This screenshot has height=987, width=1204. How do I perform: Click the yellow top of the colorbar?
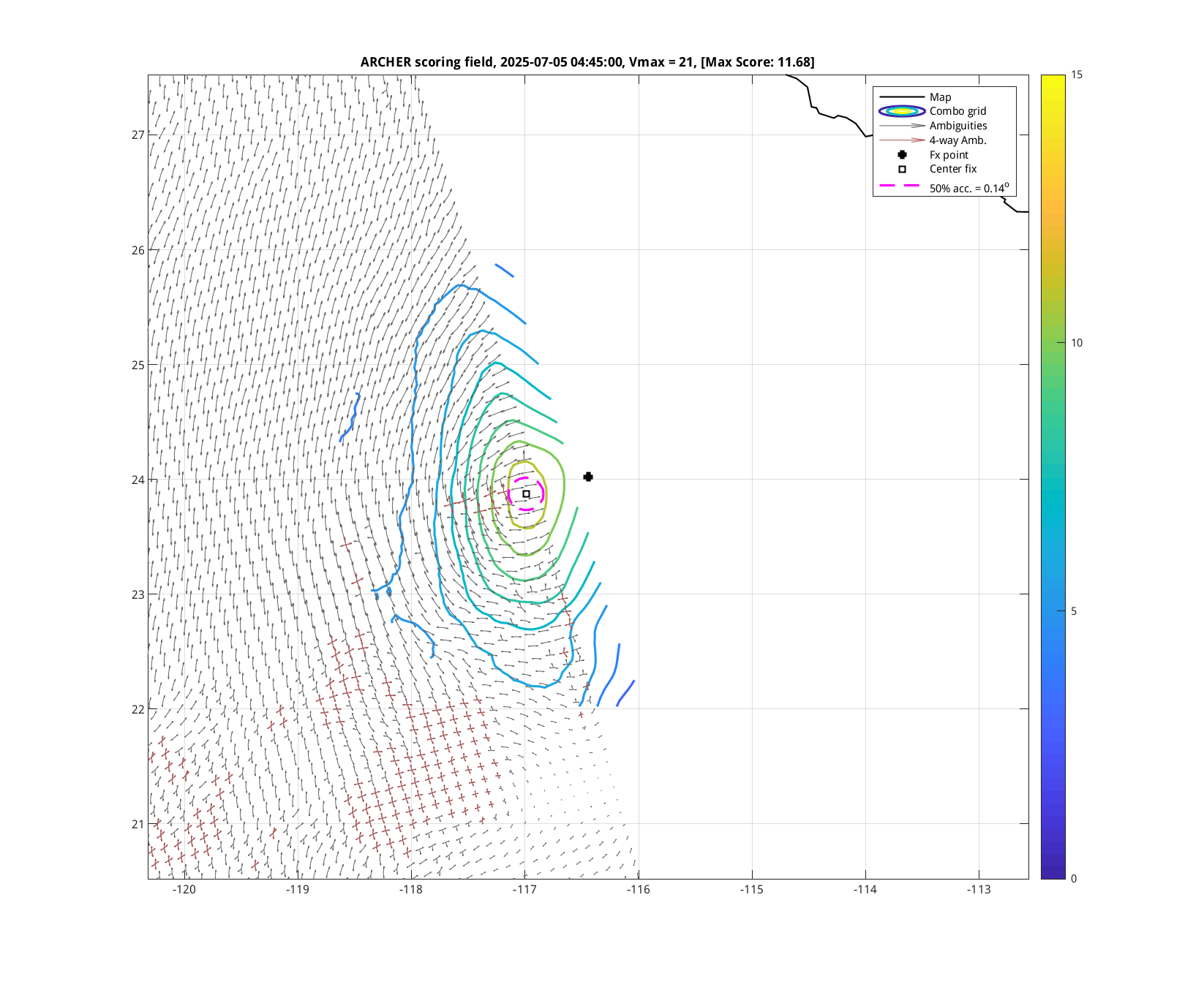1053,79
